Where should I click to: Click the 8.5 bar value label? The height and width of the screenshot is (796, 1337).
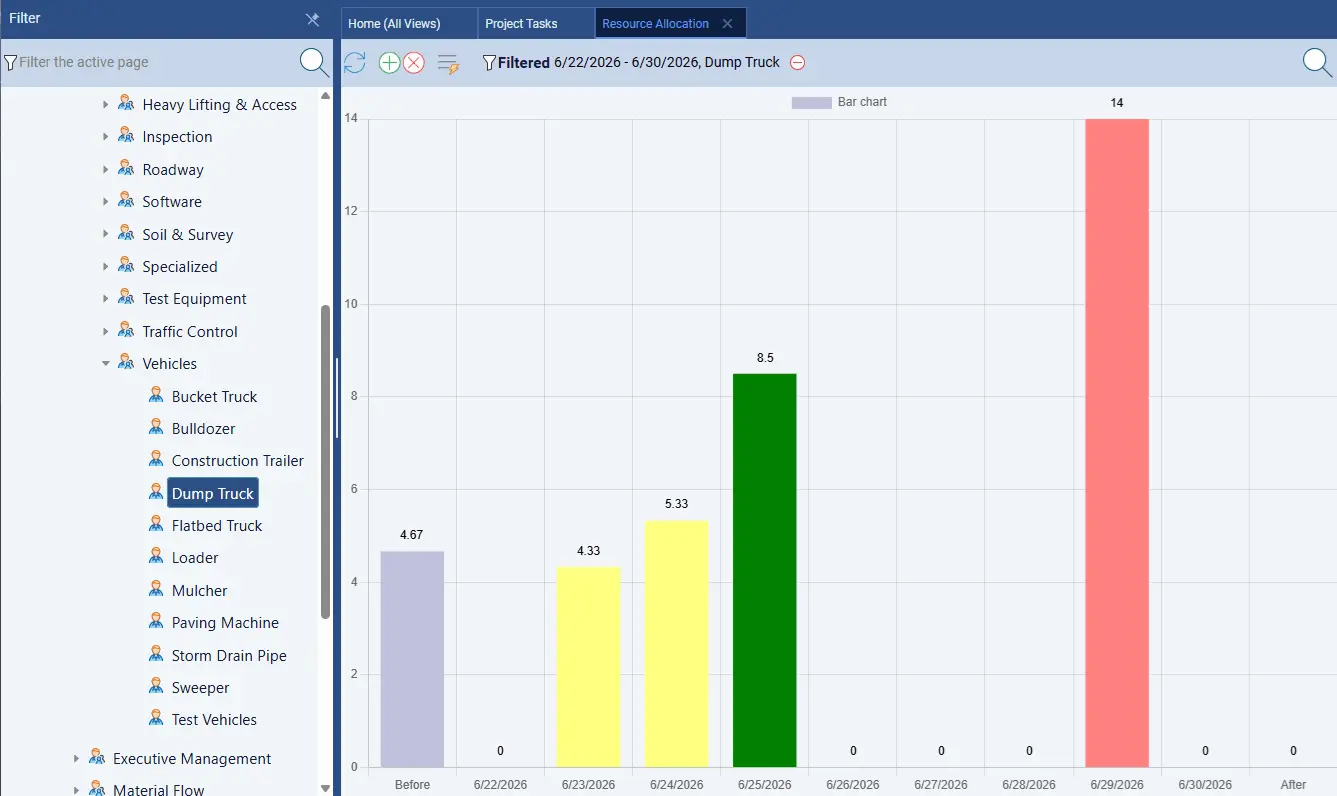tap(765, 357)
